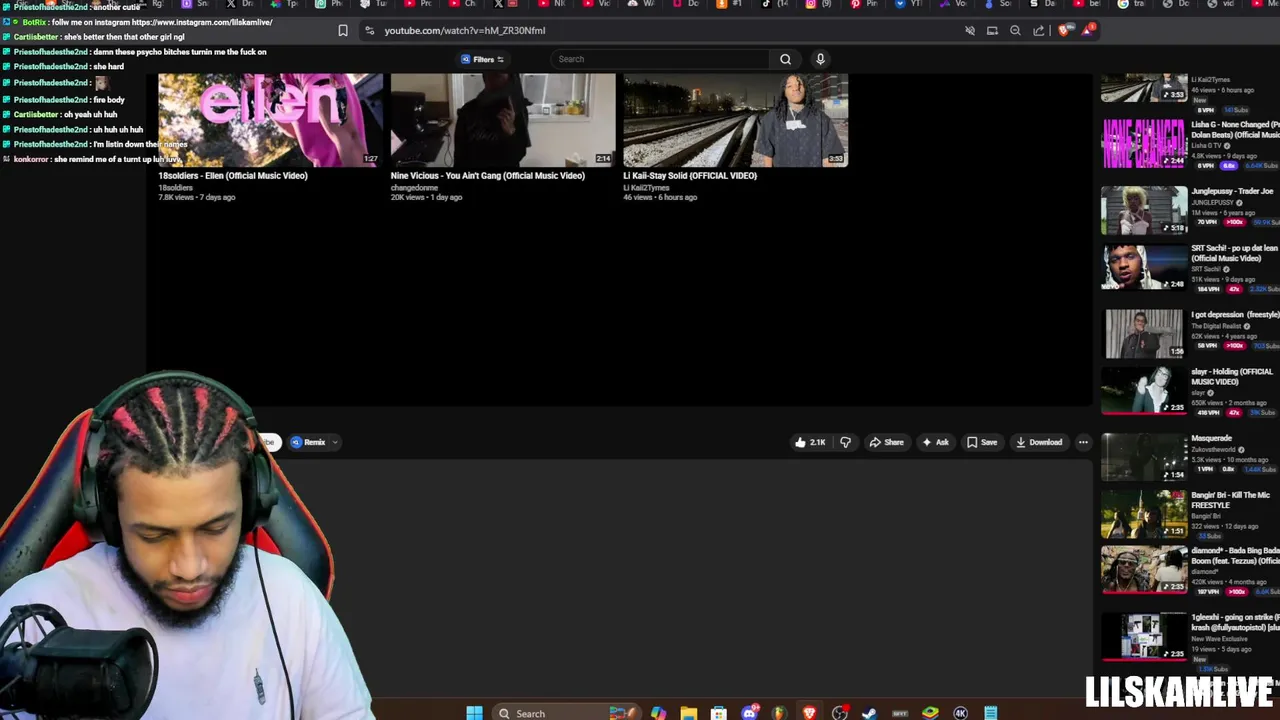The image size is (1280, 720).
Task: Open OBS Studio icon in taskbar
Action: click(839, 713)
